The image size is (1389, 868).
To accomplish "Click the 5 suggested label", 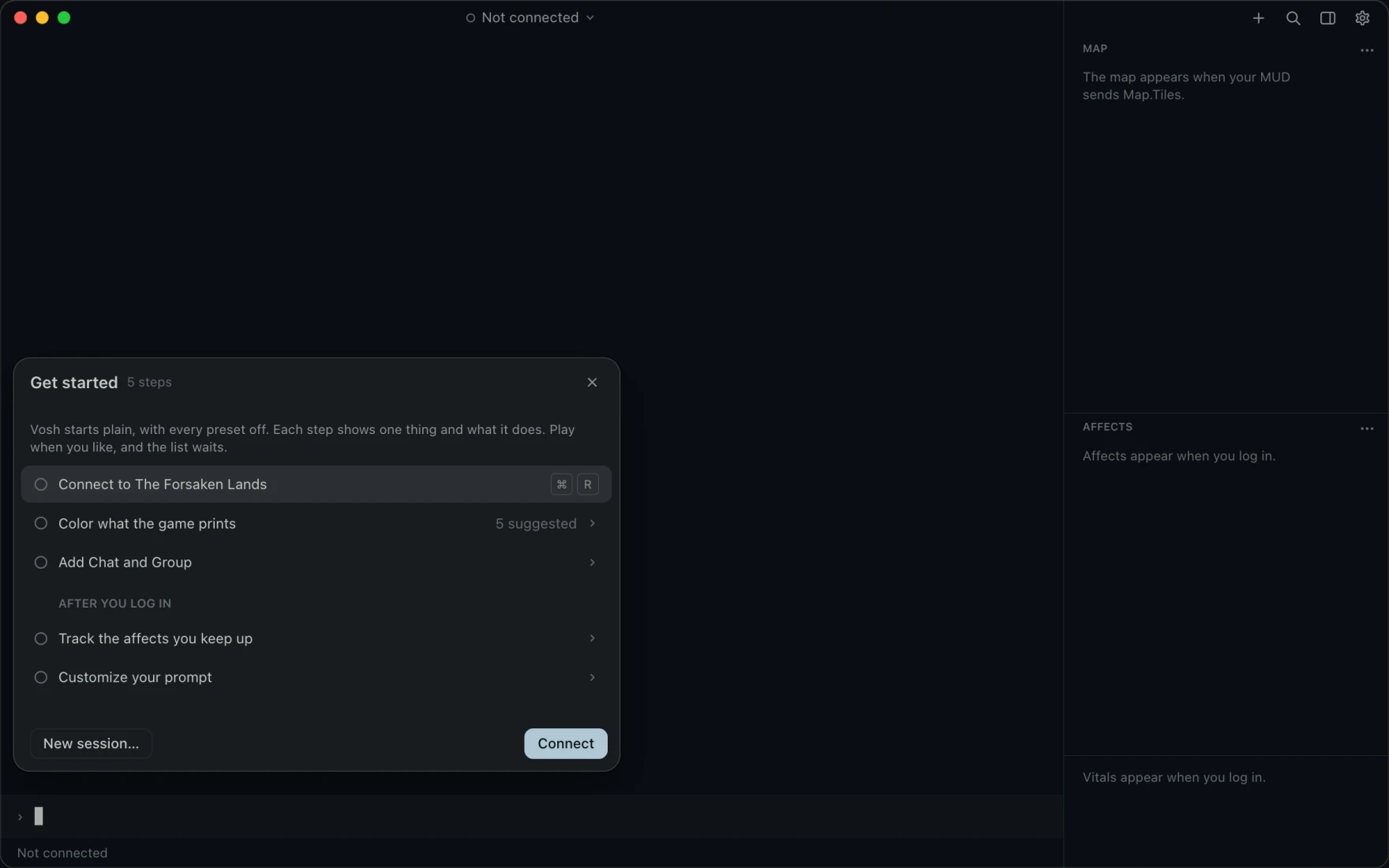I will (536, 523).
